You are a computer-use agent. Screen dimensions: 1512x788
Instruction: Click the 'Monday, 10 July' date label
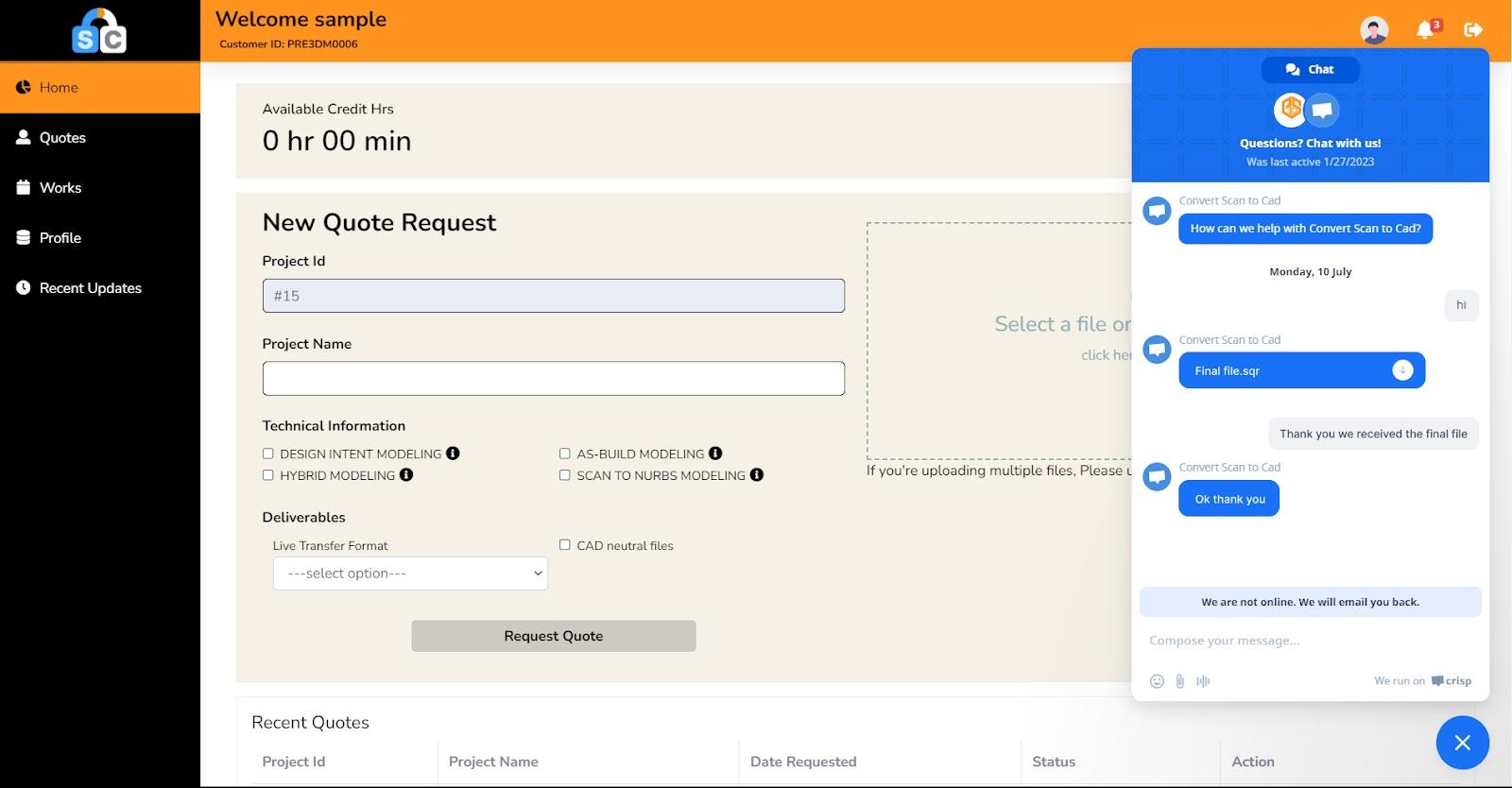coord(1310,272)
